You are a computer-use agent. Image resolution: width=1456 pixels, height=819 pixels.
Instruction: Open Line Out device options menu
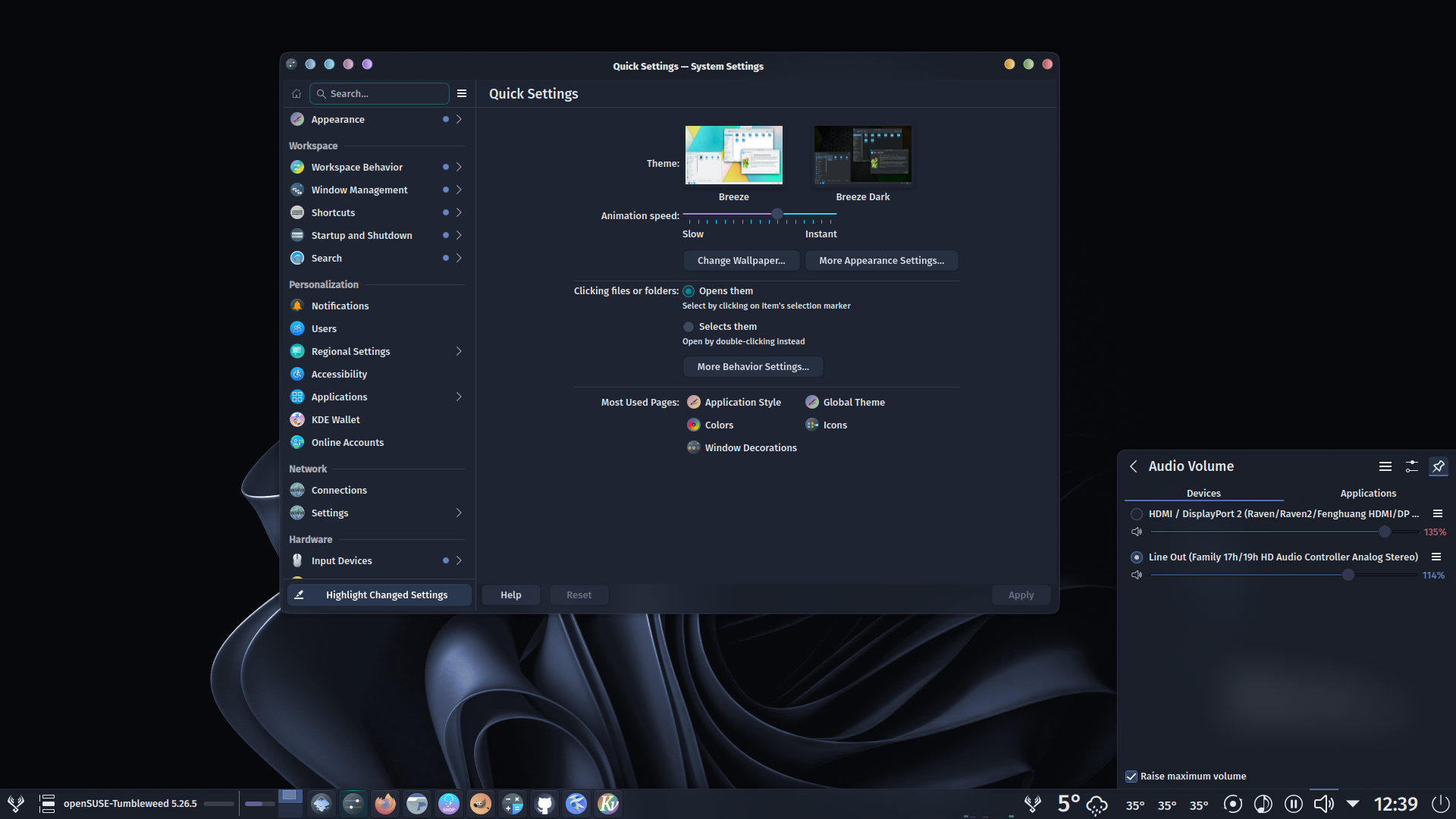coord(1436,557)
